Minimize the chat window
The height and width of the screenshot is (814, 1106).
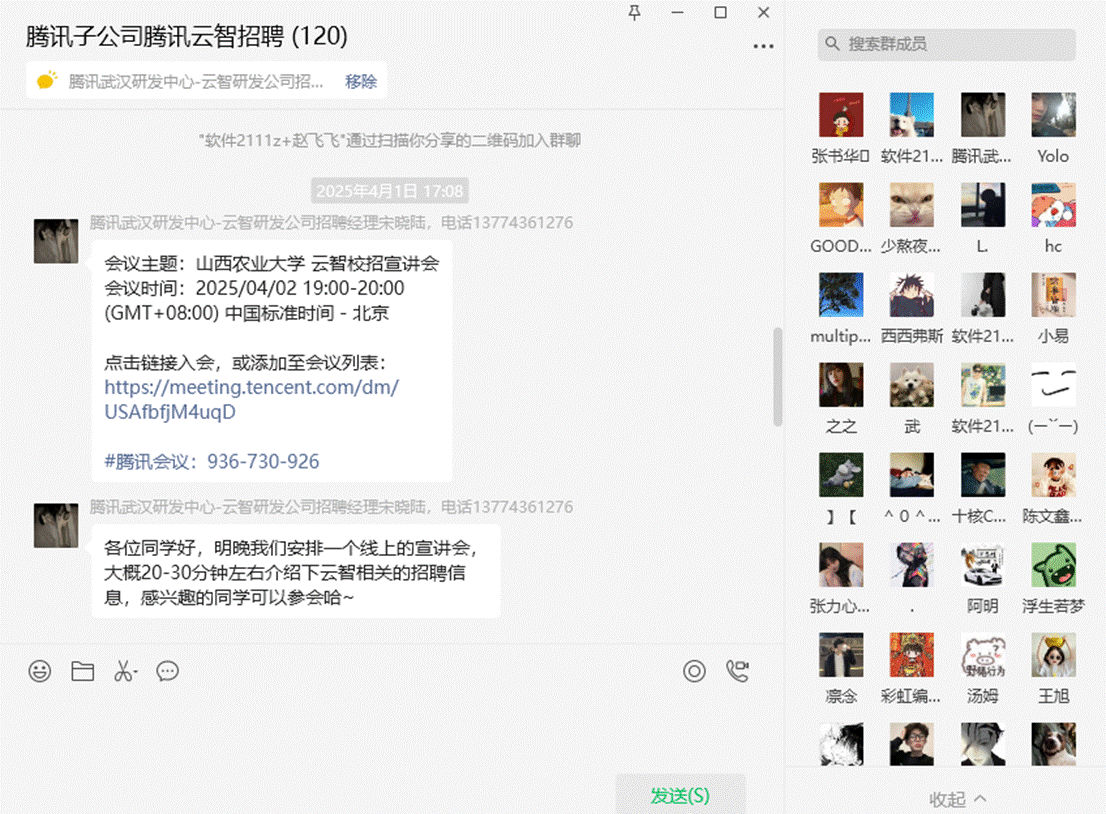pos(677,13)
